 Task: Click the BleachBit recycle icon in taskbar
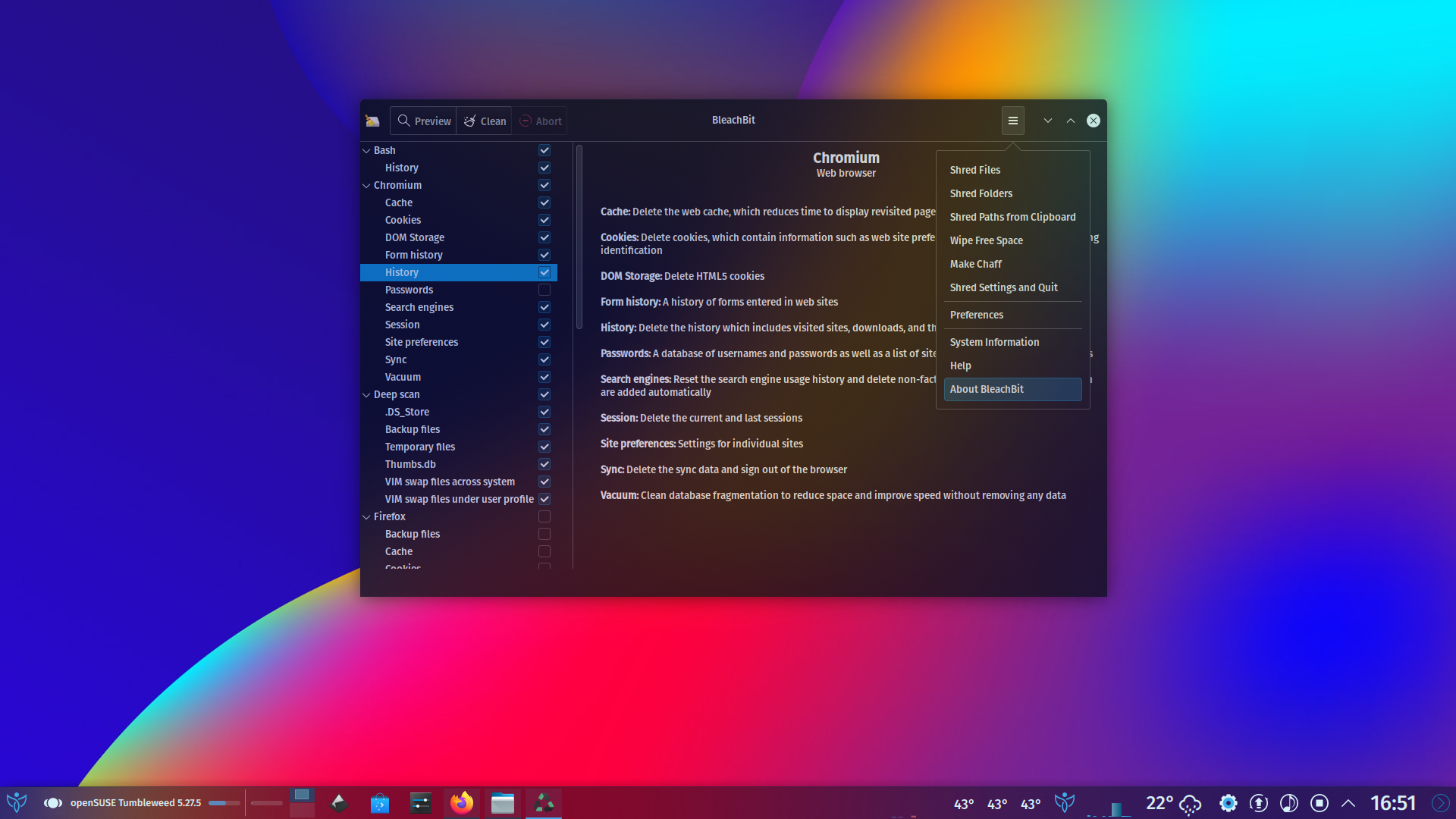click(544, 802)
